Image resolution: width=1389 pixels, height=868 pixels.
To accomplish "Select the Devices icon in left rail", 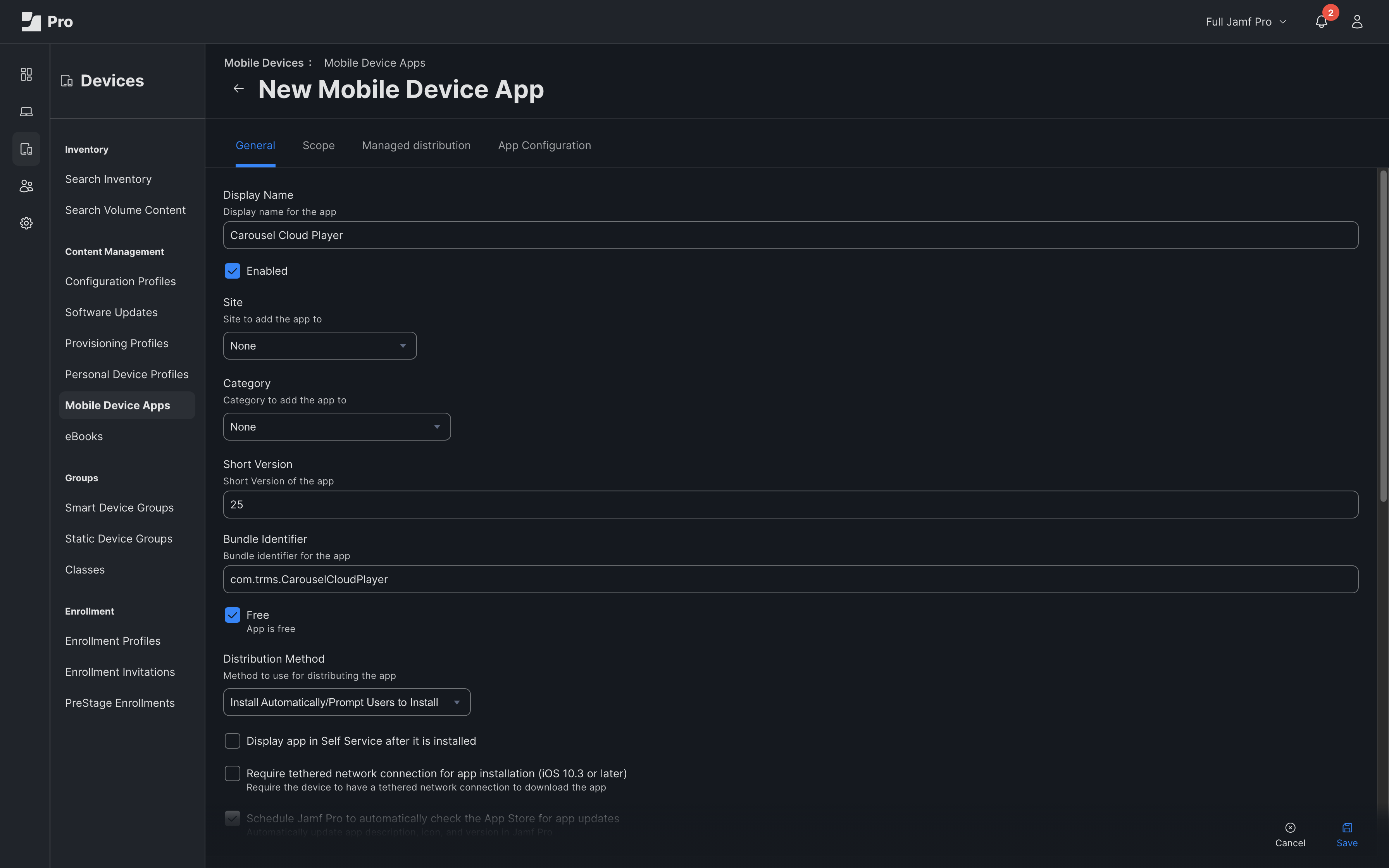I will (26, 149).
